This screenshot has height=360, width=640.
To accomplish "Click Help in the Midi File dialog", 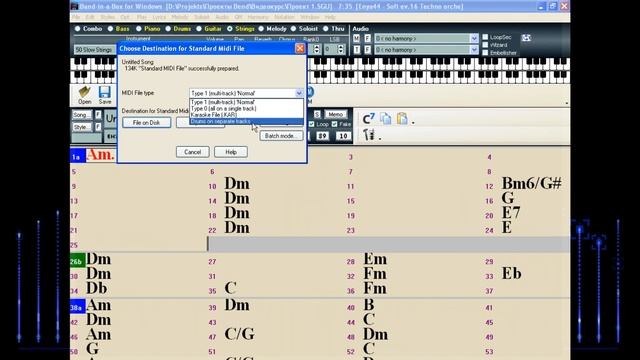I will point(231,152).
